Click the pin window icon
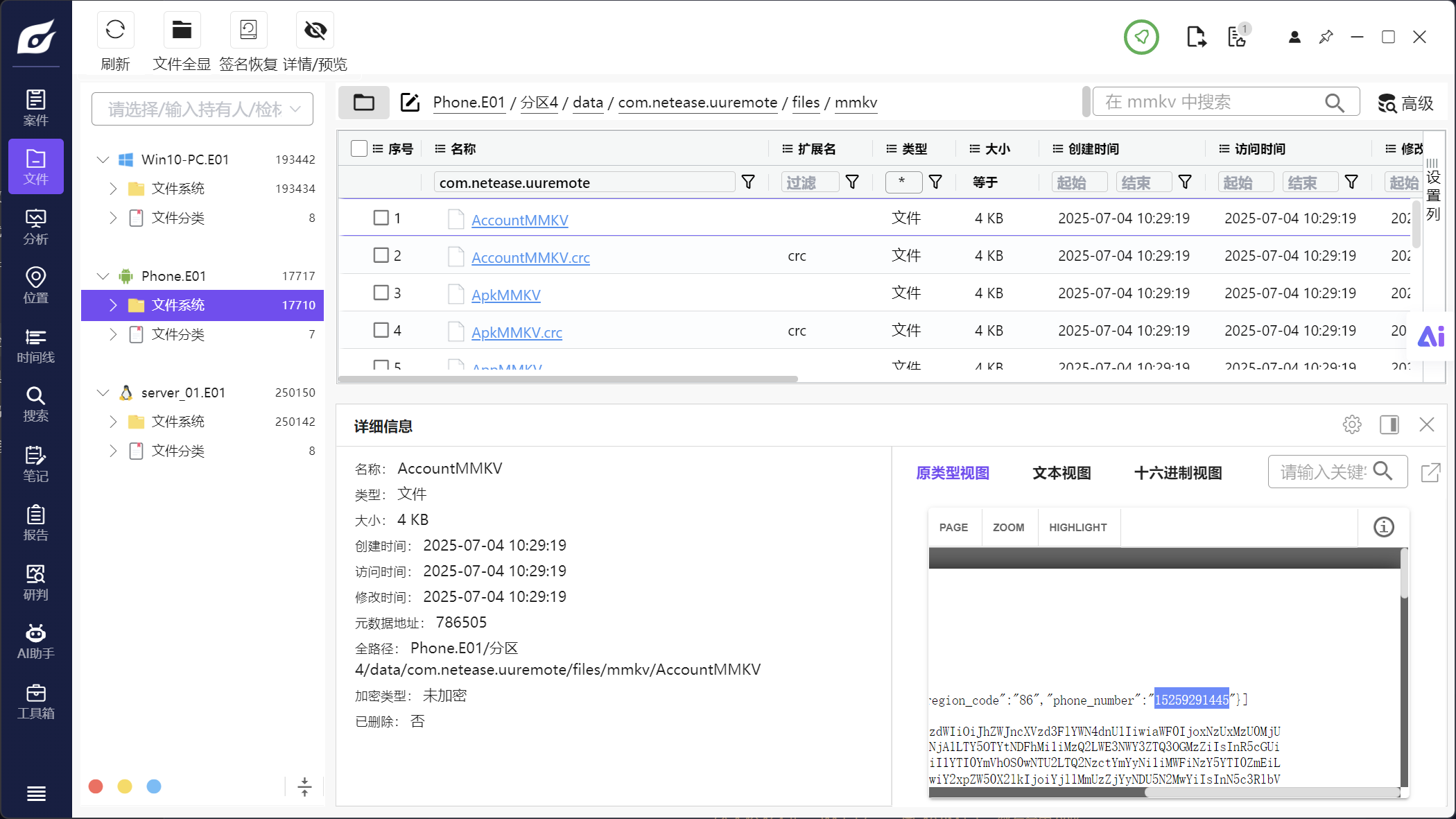Screen dimensions: 1456x819 [x=1326, y=37]
